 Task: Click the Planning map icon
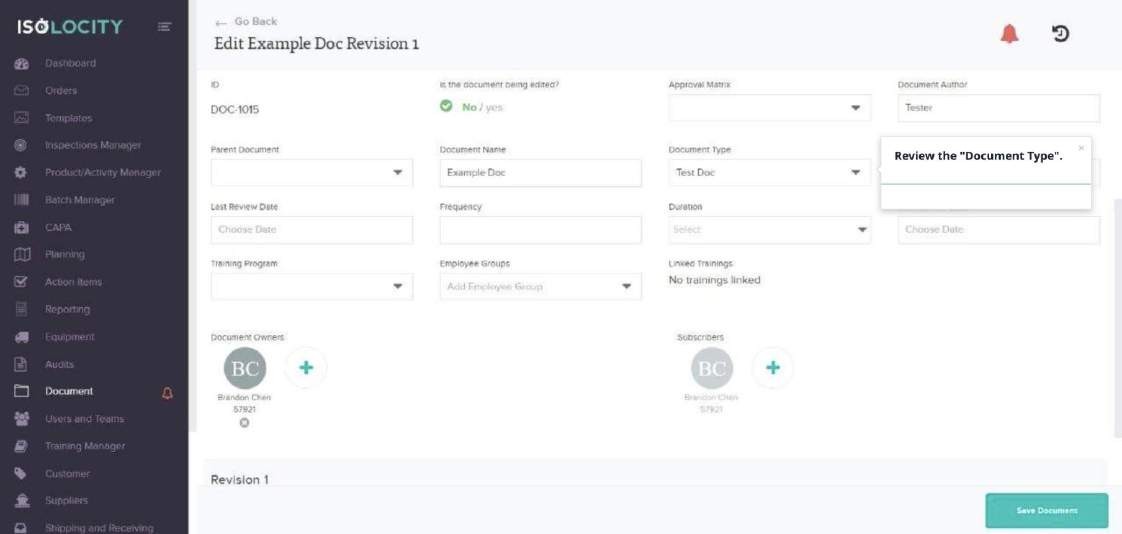click(22, 255)
